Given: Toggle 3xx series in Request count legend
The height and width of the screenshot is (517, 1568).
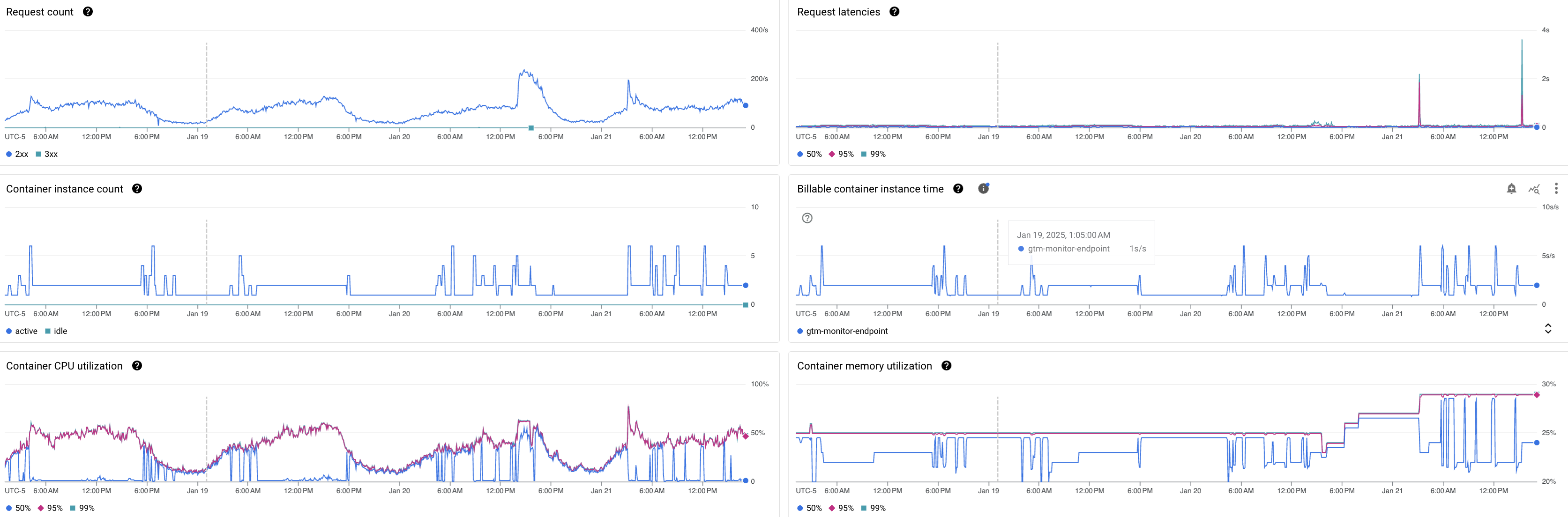Looking at the screenshot, I should pyautogui.click(x=47, y=154).
